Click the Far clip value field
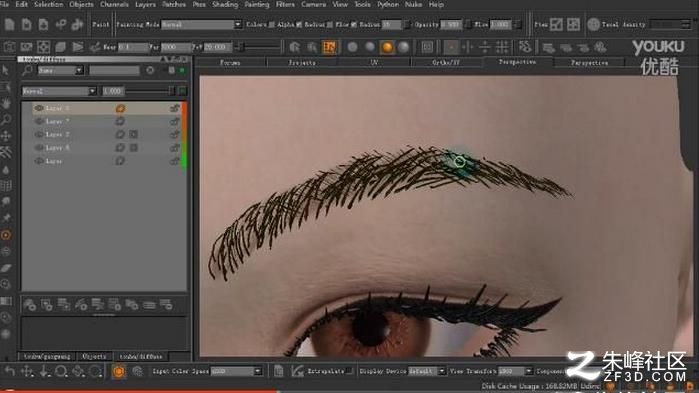 [x=175, y=47]
